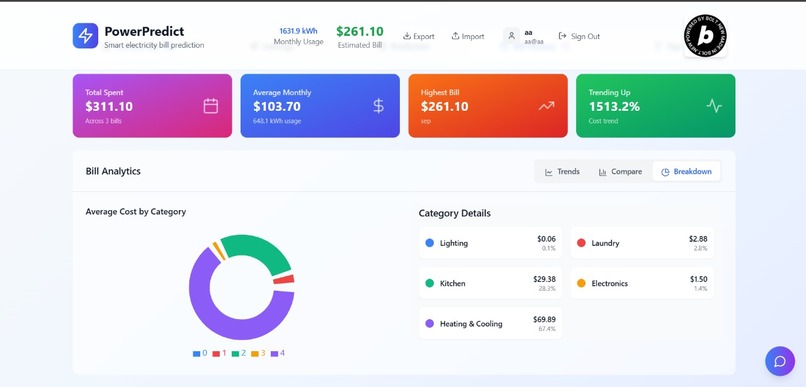Open the Average Monthly $103.70 card

[x=320, y=106]
